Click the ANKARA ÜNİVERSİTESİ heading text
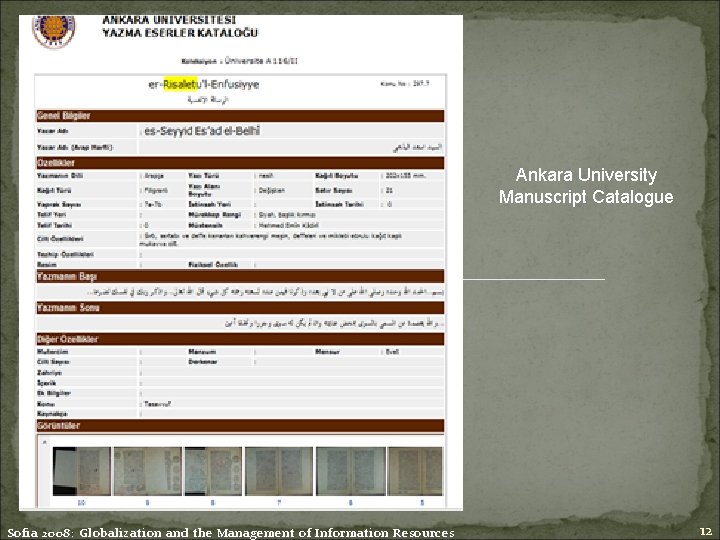 tap(169, 20)
